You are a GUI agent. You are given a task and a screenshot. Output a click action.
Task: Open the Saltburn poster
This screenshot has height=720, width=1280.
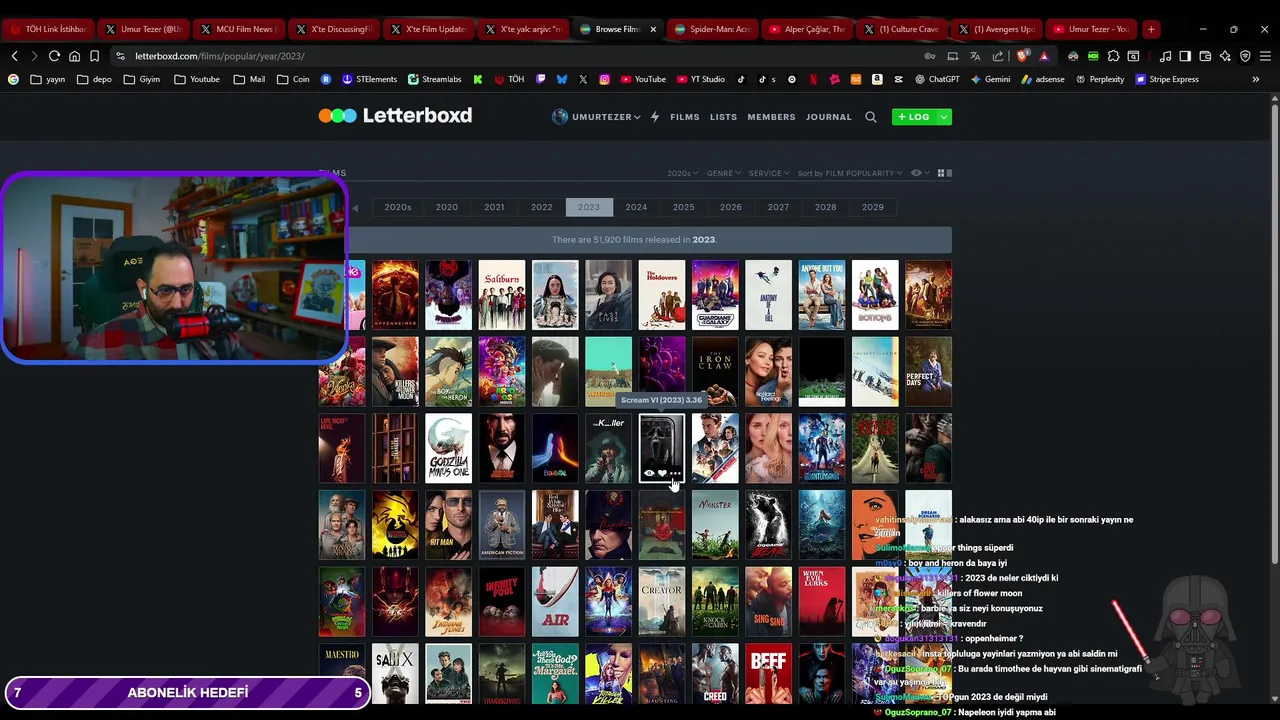pos(501,295)
